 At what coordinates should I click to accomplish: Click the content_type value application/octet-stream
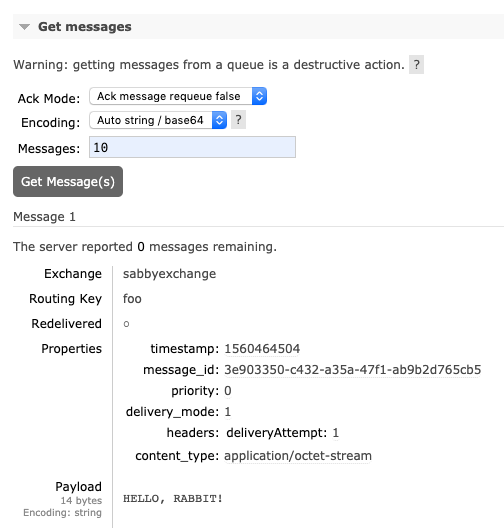pos(298,456)
